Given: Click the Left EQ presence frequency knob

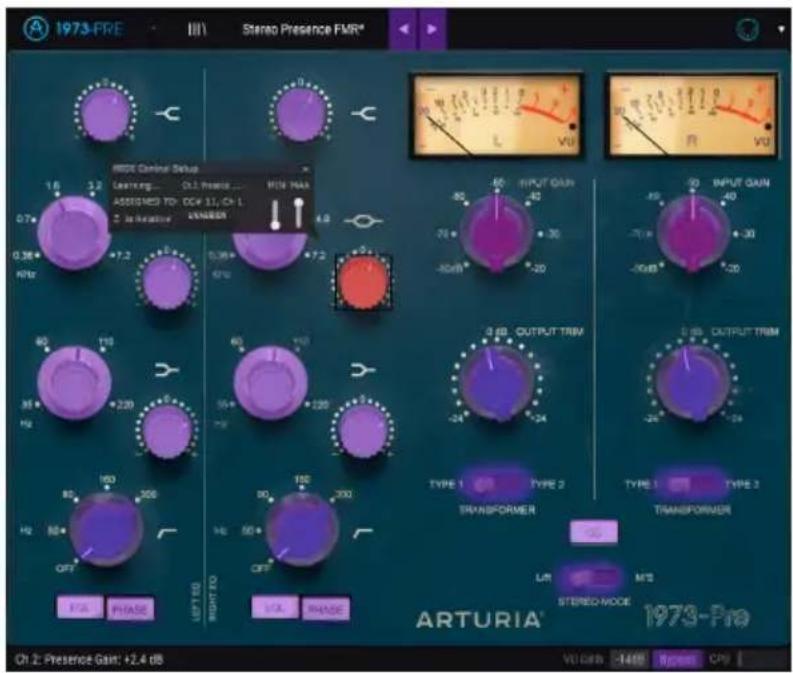Looking at the screenshot, I should pos(73,233).
